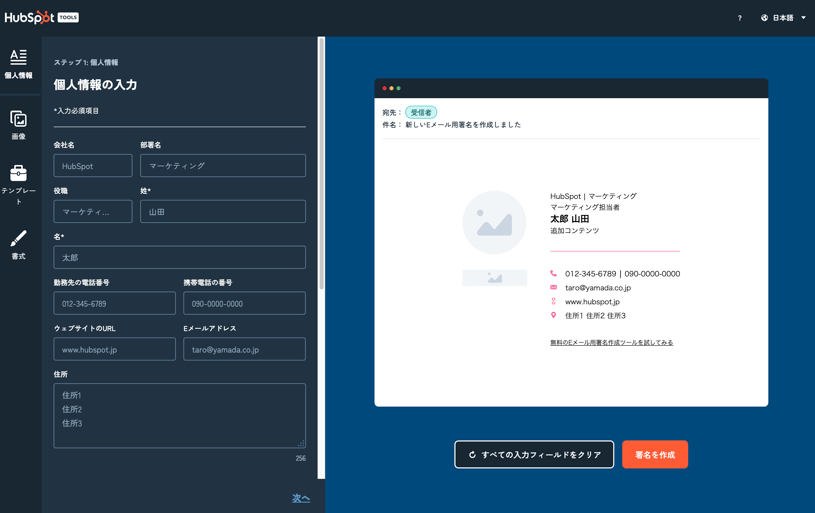Focus the 会社名 input field

93,166
